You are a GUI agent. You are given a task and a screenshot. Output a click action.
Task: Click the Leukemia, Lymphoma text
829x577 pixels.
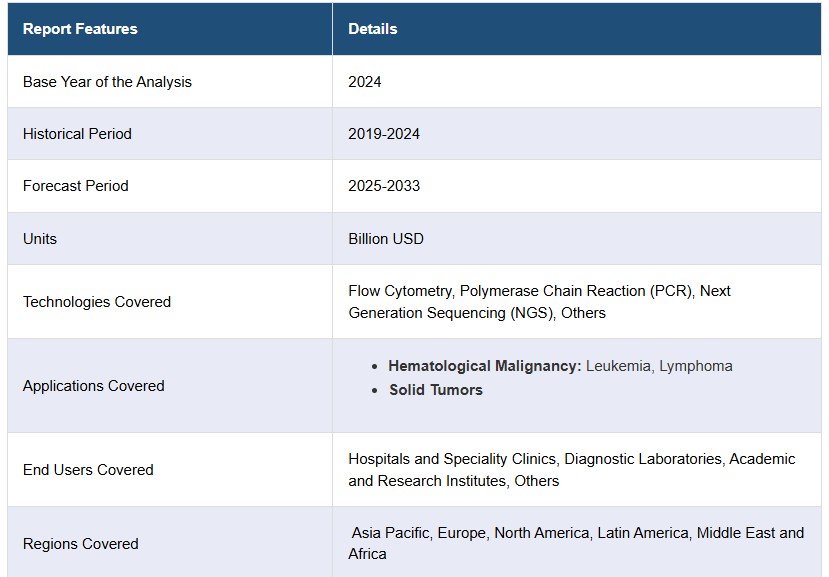pyautogui.click(x=659, y=366)
